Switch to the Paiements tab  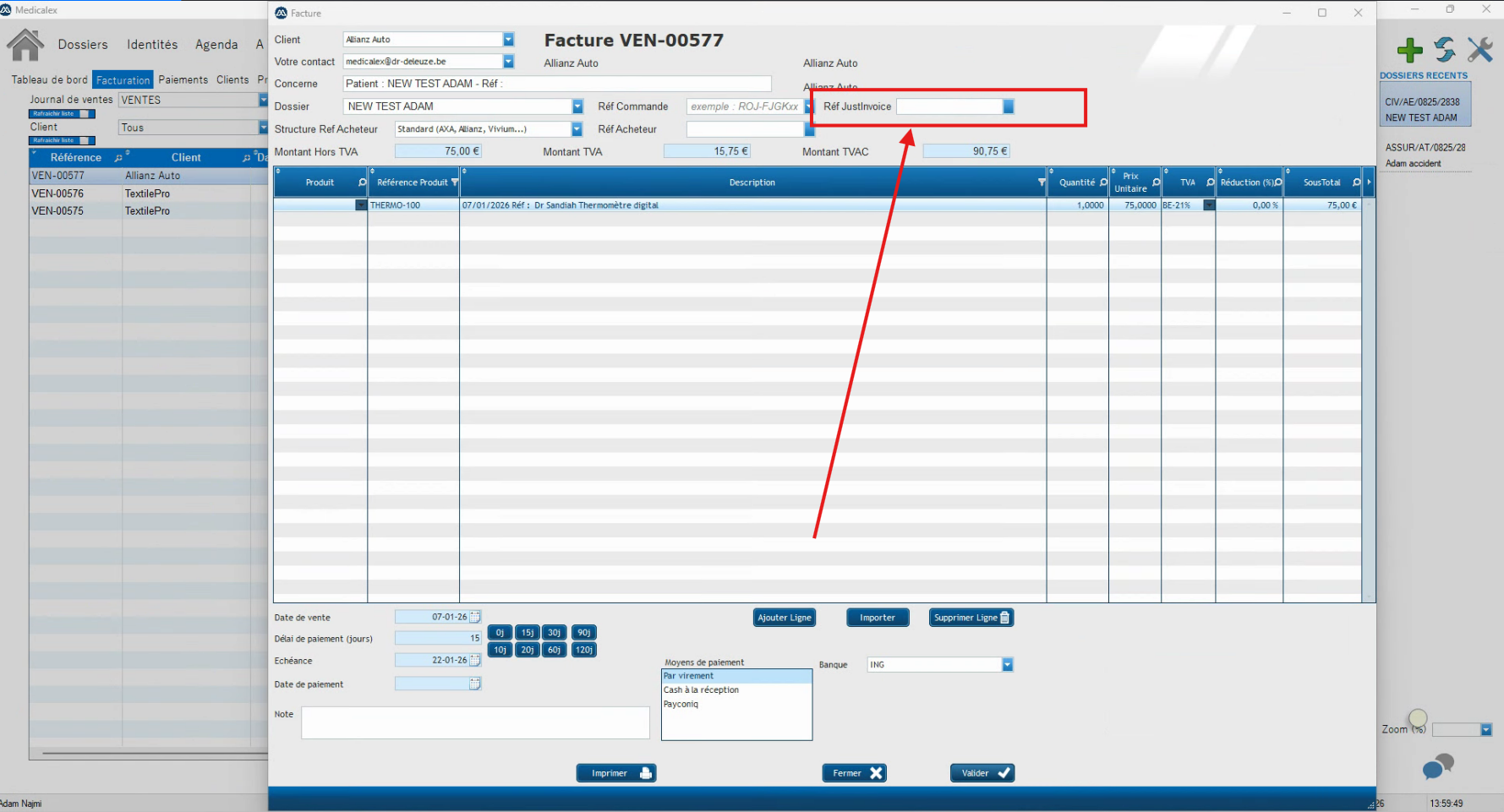tap(183, 80)
